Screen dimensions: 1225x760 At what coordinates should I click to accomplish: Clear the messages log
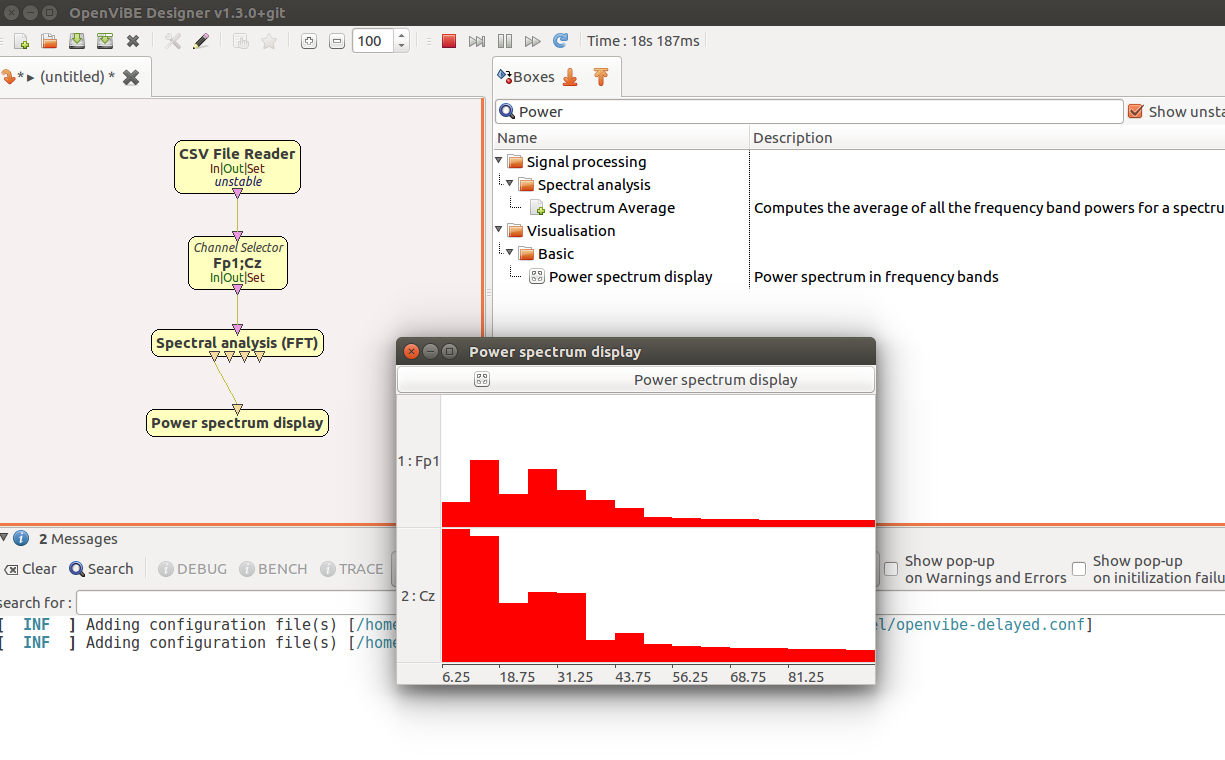click(30, 569)
